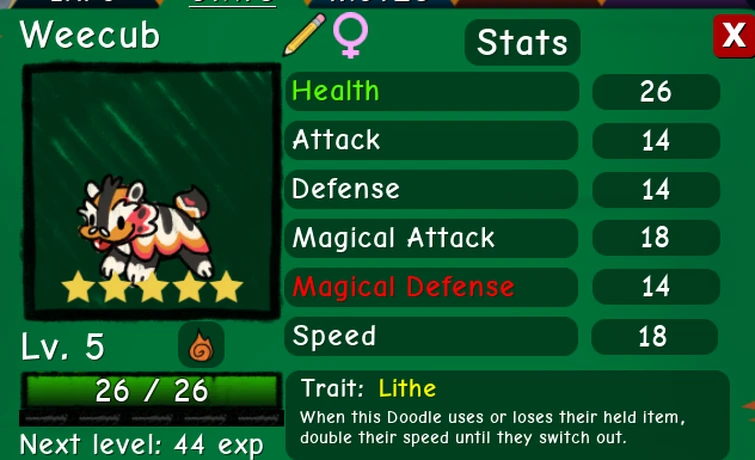Select the Defense stat row
This screenshot has height=460, width=755.
click(432, 189)
